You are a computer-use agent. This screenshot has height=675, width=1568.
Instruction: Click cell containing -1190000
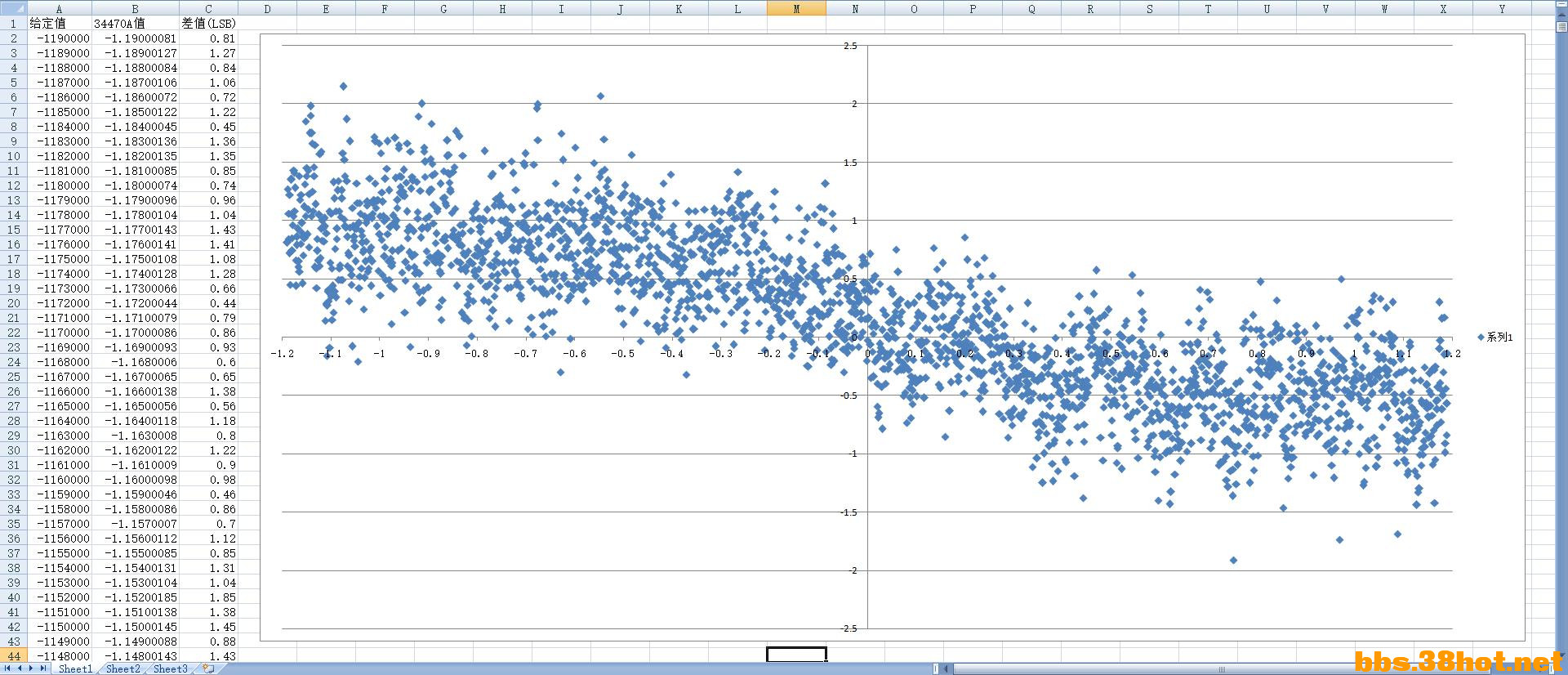59,38
